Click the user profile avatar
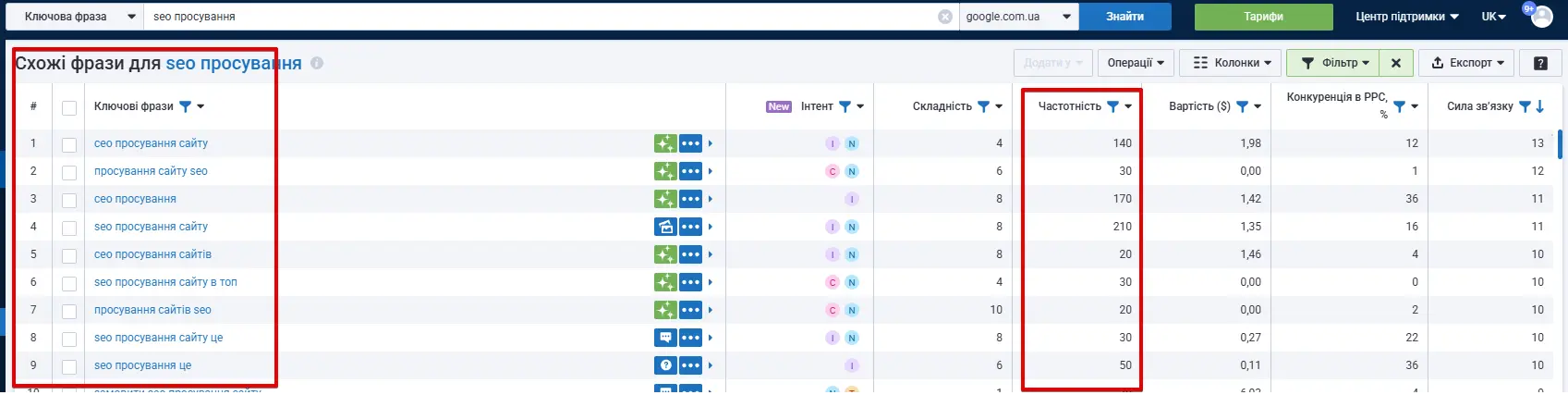 pos(1541,17)
